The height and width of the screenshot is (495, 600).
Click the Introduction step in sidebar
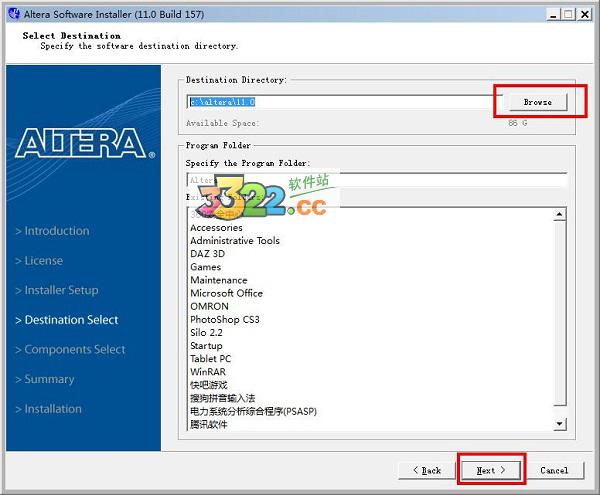52,231
